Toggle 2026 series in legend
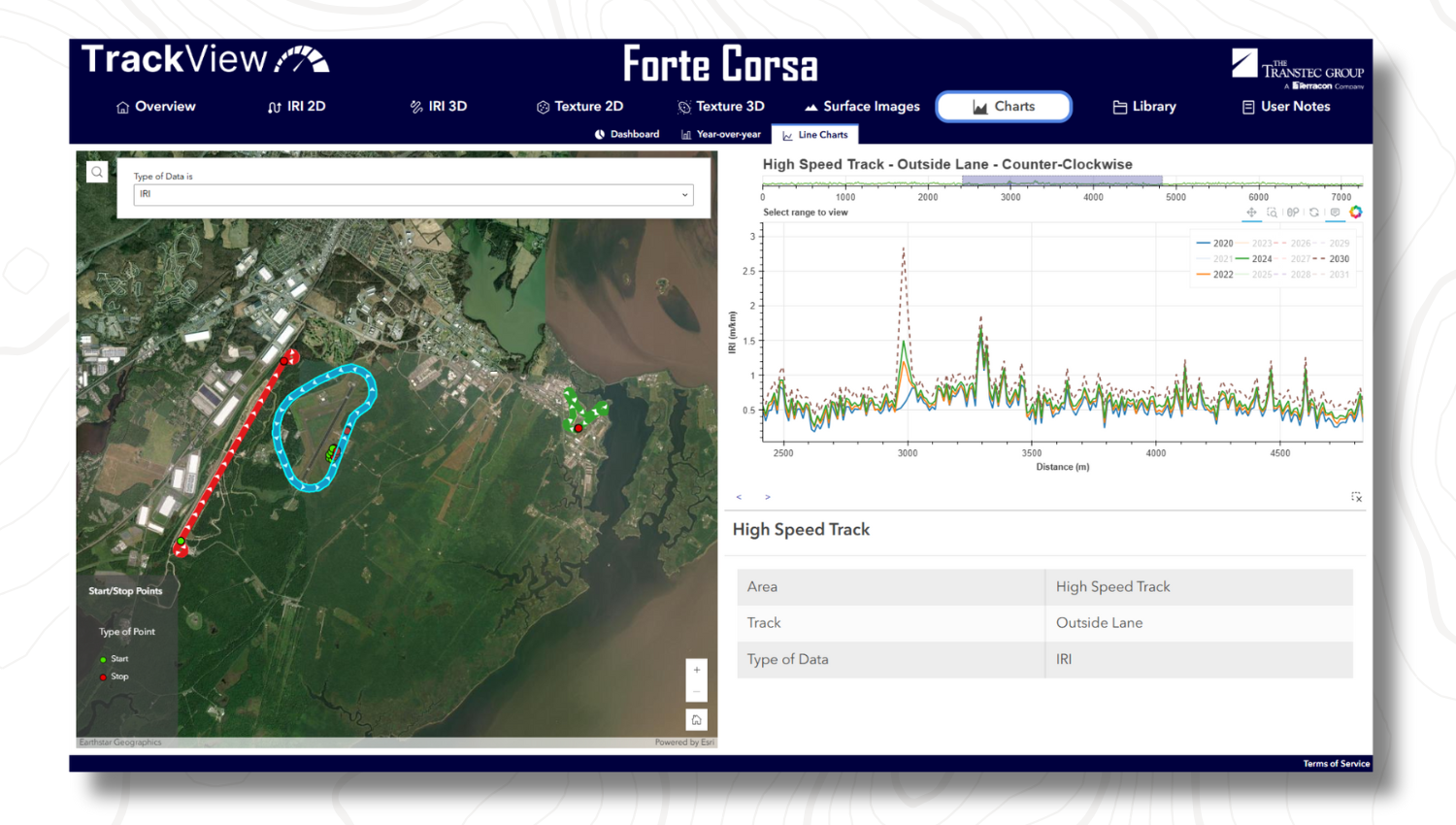 1292,244
